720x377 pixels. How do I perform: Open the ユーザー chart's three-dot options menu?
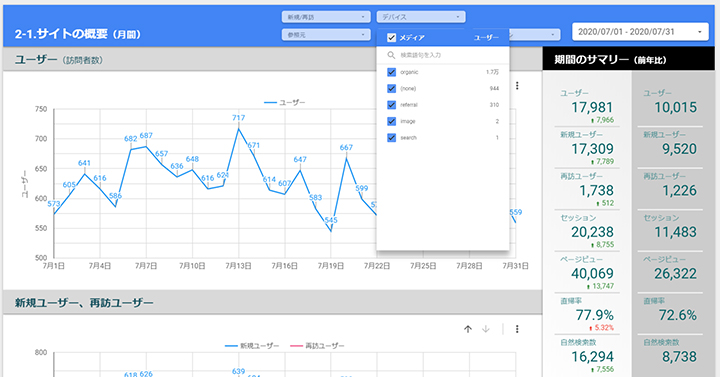[x=517, y=85]
